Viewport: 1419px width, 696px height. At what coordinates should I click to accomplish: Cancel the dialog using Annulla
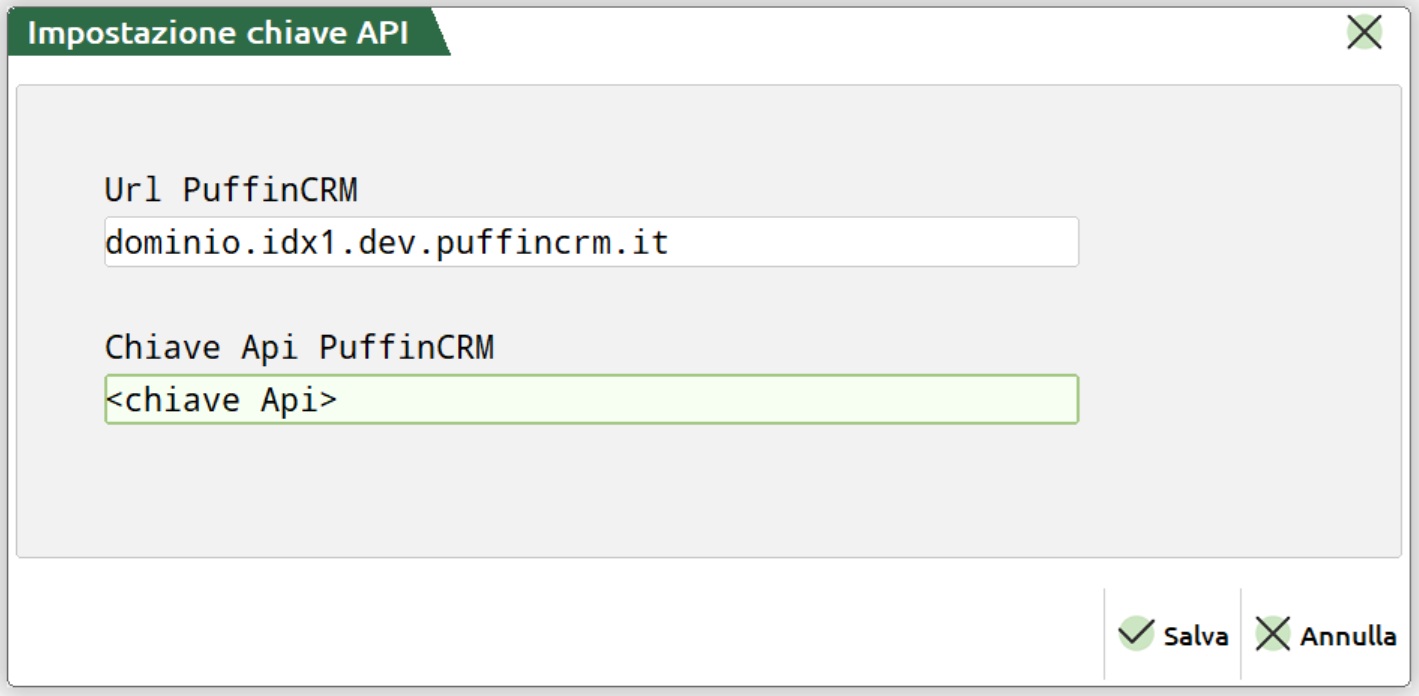pyautogui.click(x=1326, y=635)
